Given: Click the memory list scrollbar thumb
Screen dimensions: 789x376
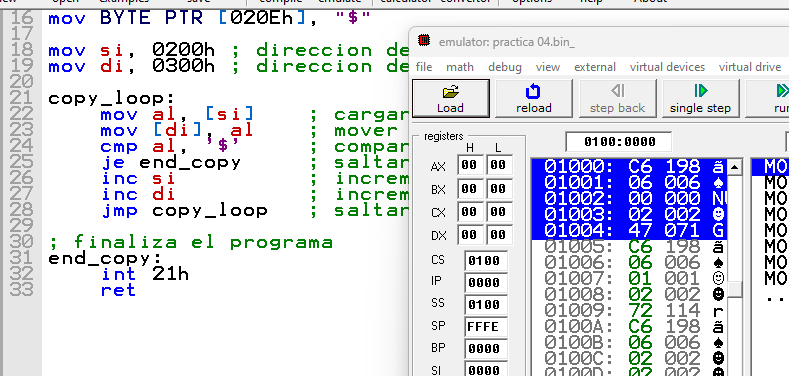Looking at the screenshot, I should (735, 290).
